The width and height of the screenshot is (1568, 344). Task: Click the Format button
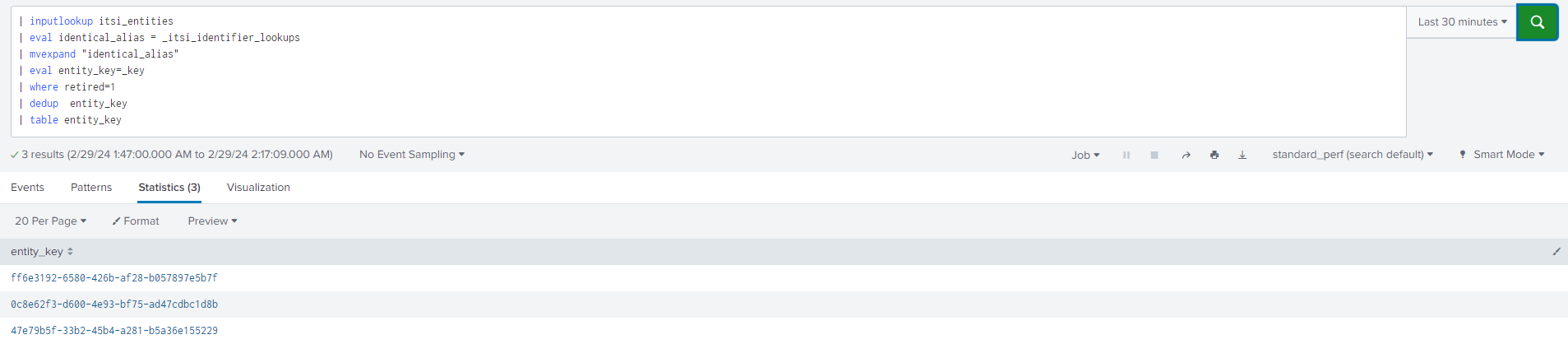(136, 221)
